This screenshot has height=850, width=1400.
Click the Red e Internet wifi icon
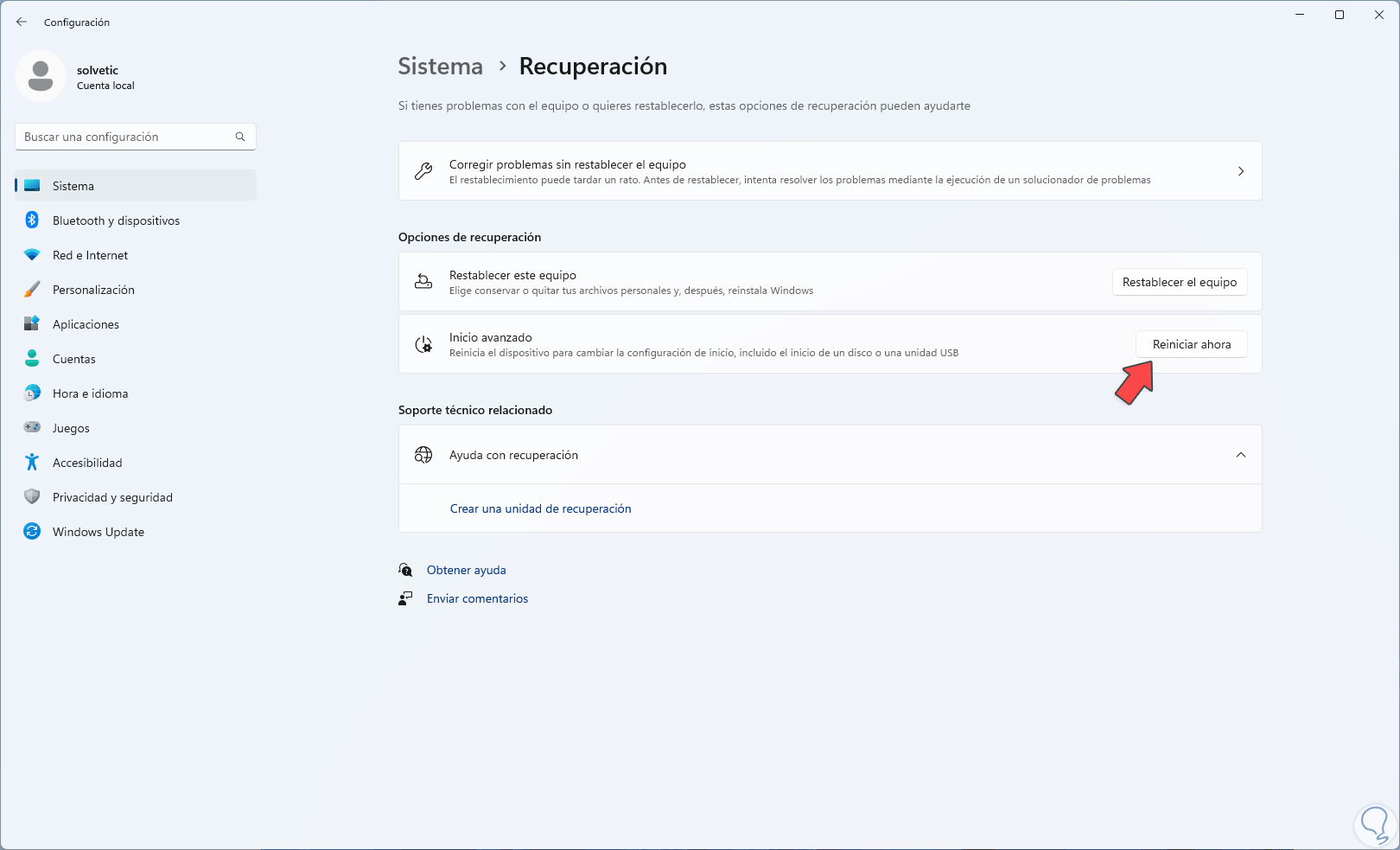tap(32, 255)
